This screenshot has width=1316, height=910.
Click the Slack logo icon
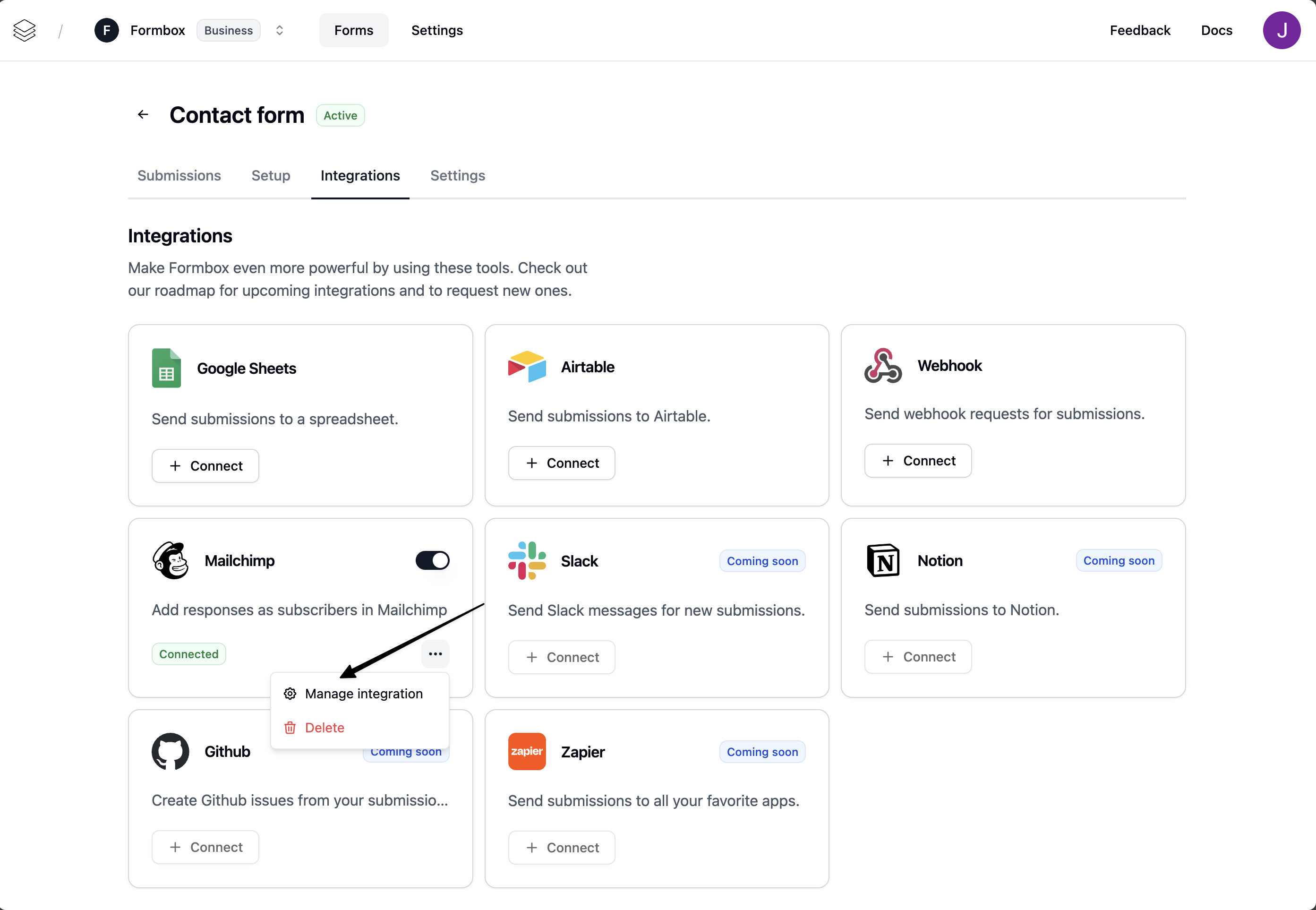click(x=527, y=560)
